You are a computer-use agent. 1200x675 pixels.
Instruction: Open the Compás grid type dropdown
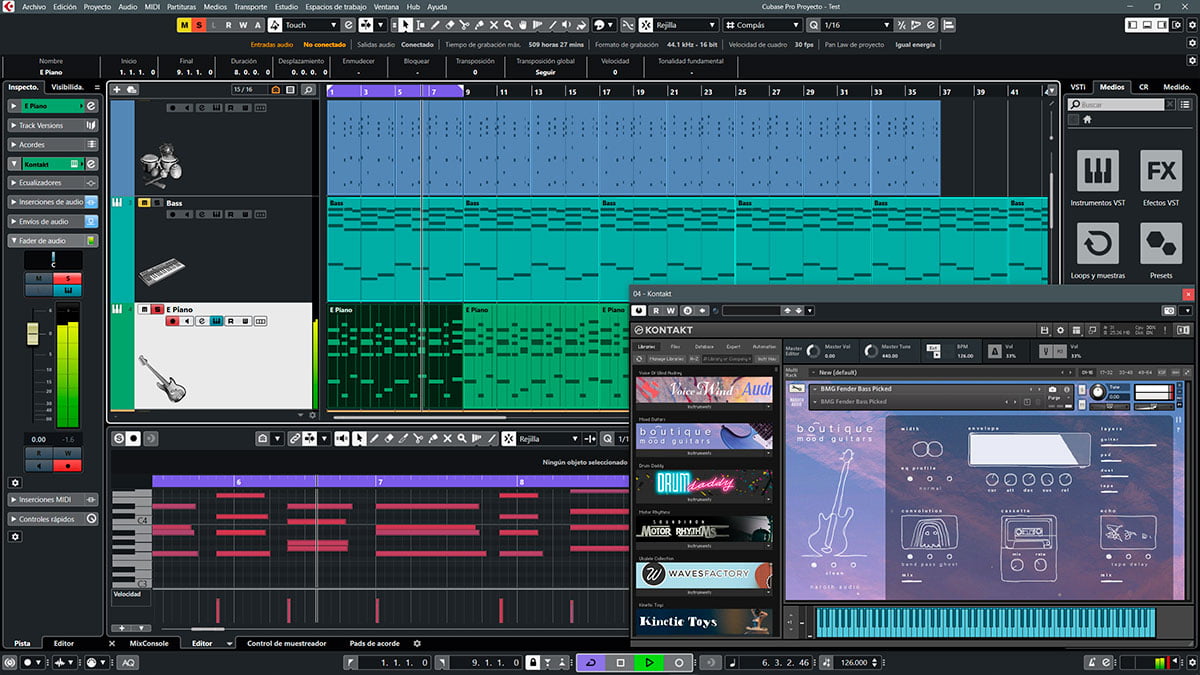coord(765,24)
